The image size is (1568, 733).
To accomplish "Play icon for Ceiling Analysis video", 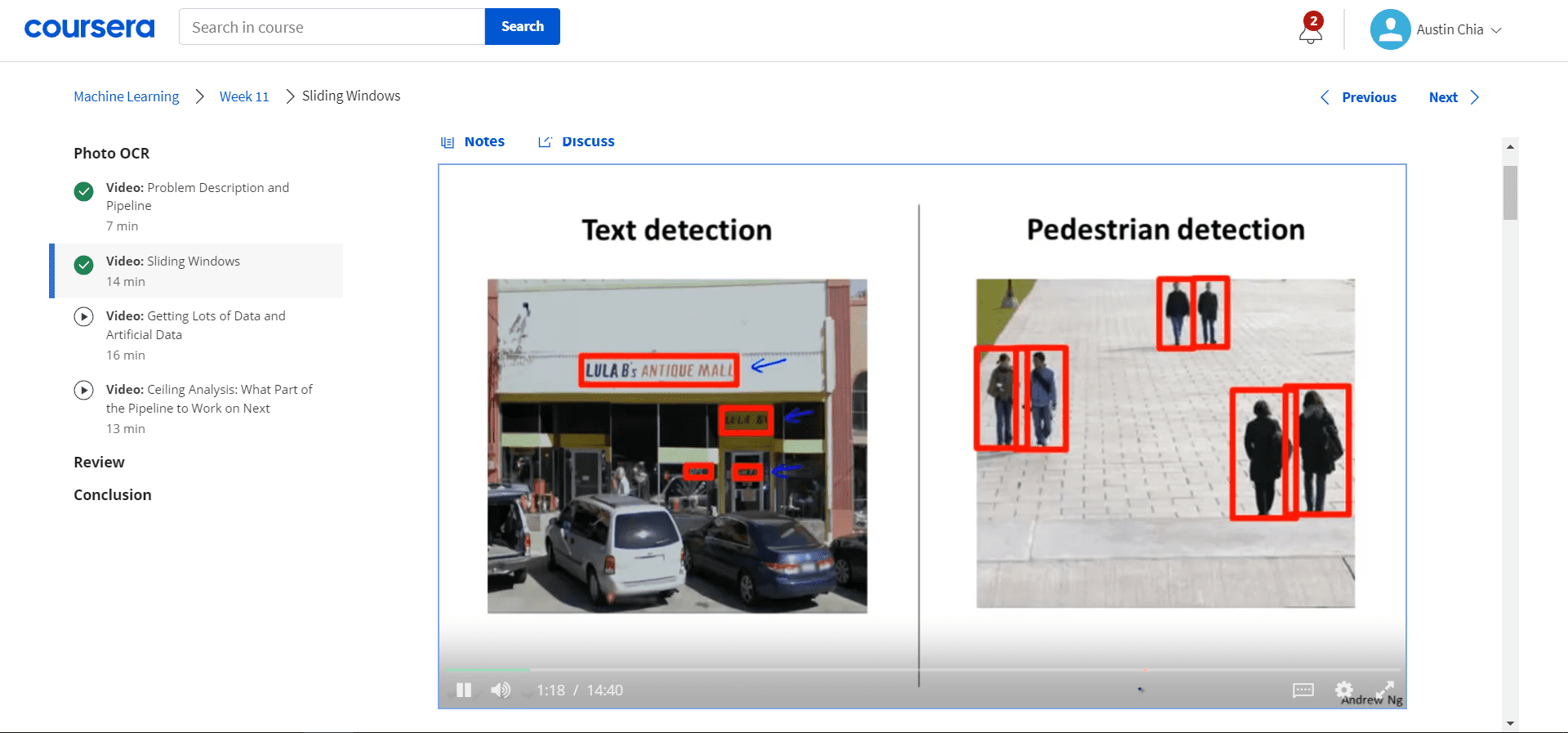I will coord(83,390).
